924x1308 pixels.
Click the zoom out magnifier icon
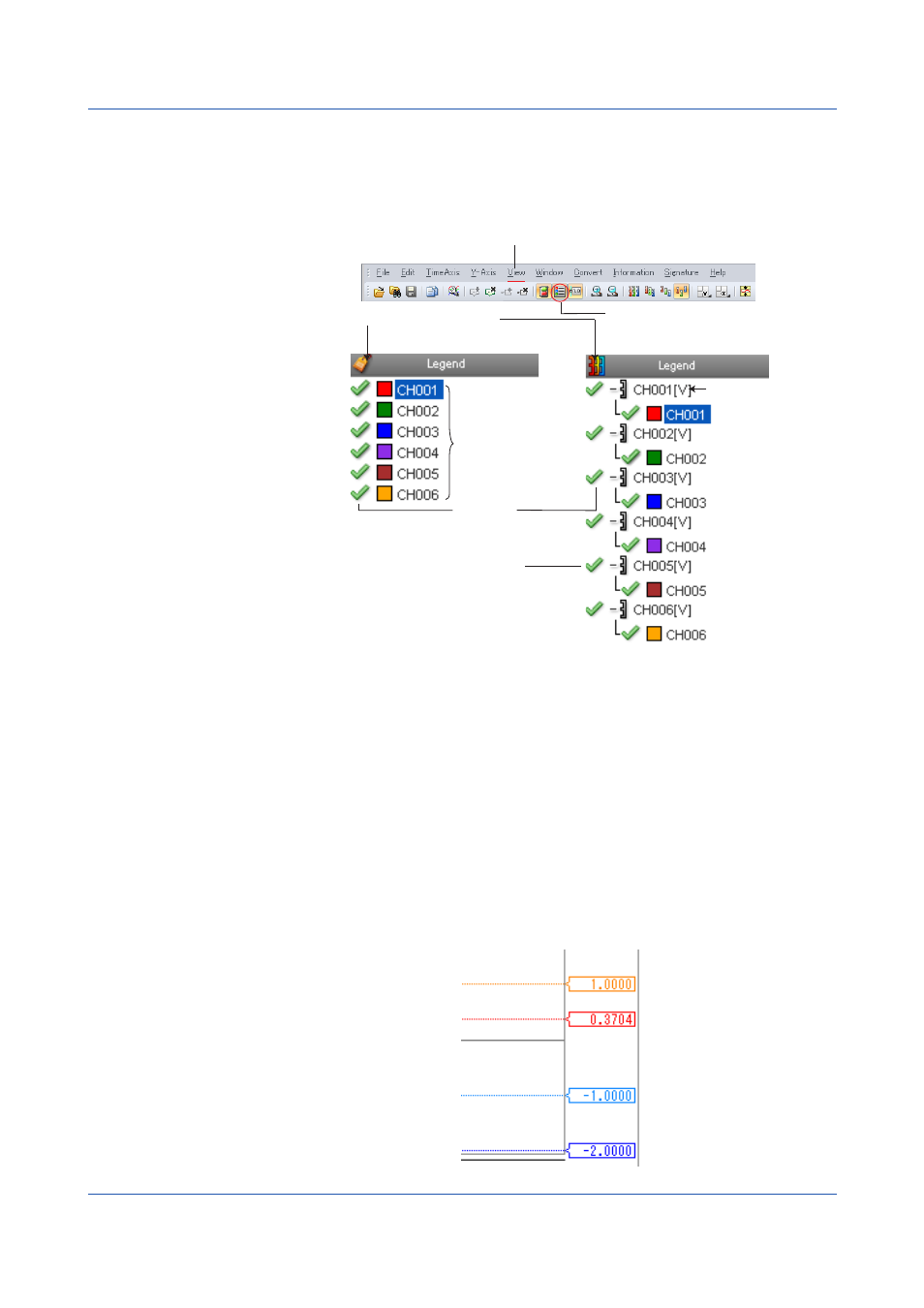pos(613,292)
